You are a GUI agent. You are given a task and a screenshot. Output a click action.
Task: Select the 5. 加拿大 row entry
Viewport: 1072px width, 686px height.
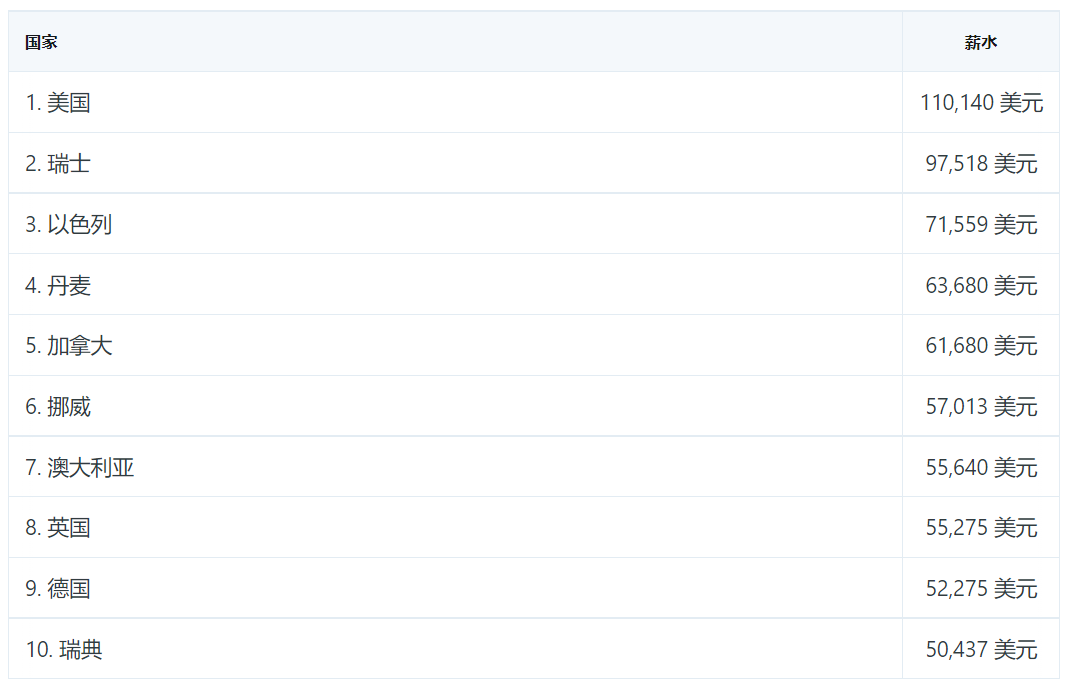click(x=69, y=346)
